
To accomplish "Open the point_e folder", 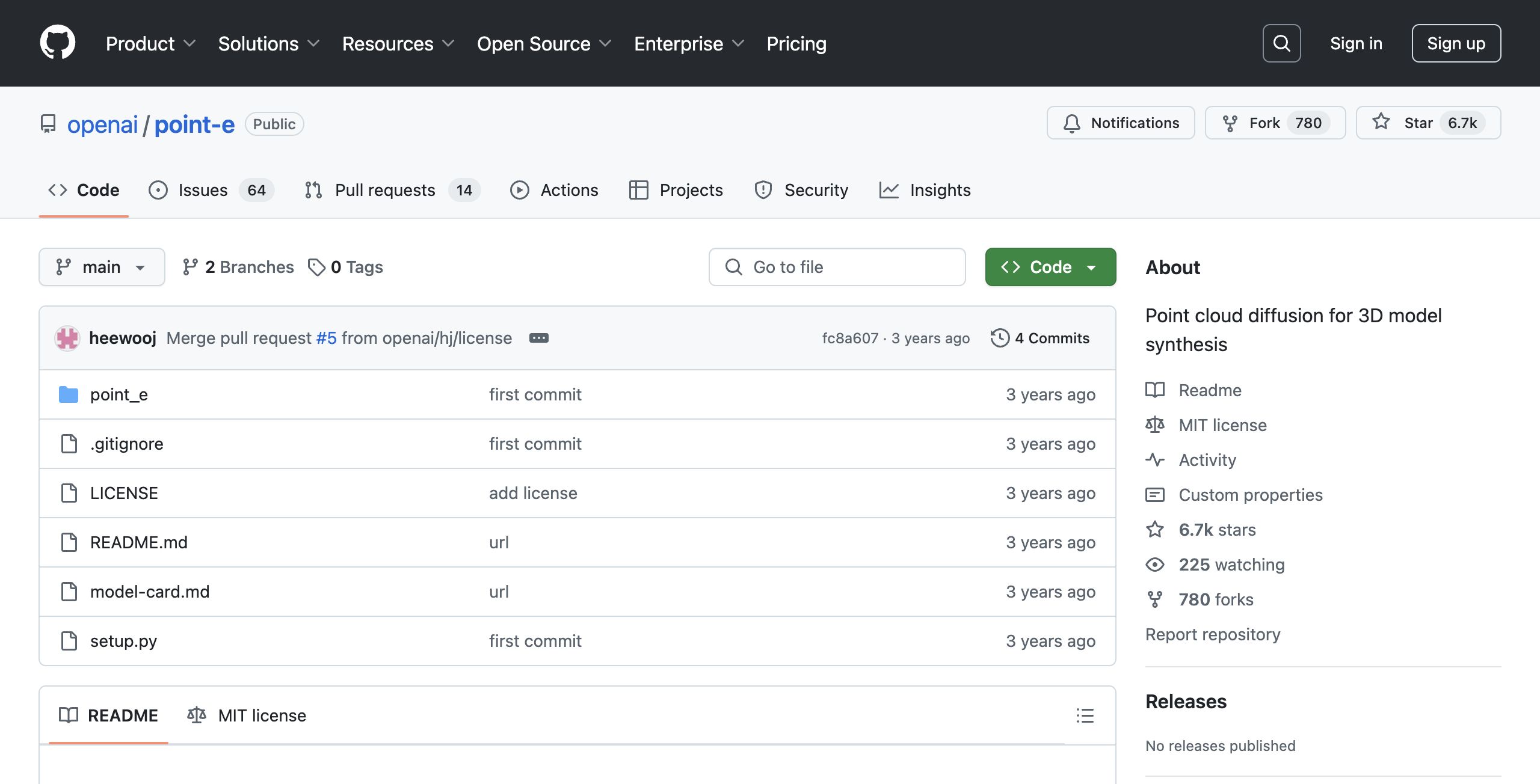I will pyautogui.click(x=119, y=394).
